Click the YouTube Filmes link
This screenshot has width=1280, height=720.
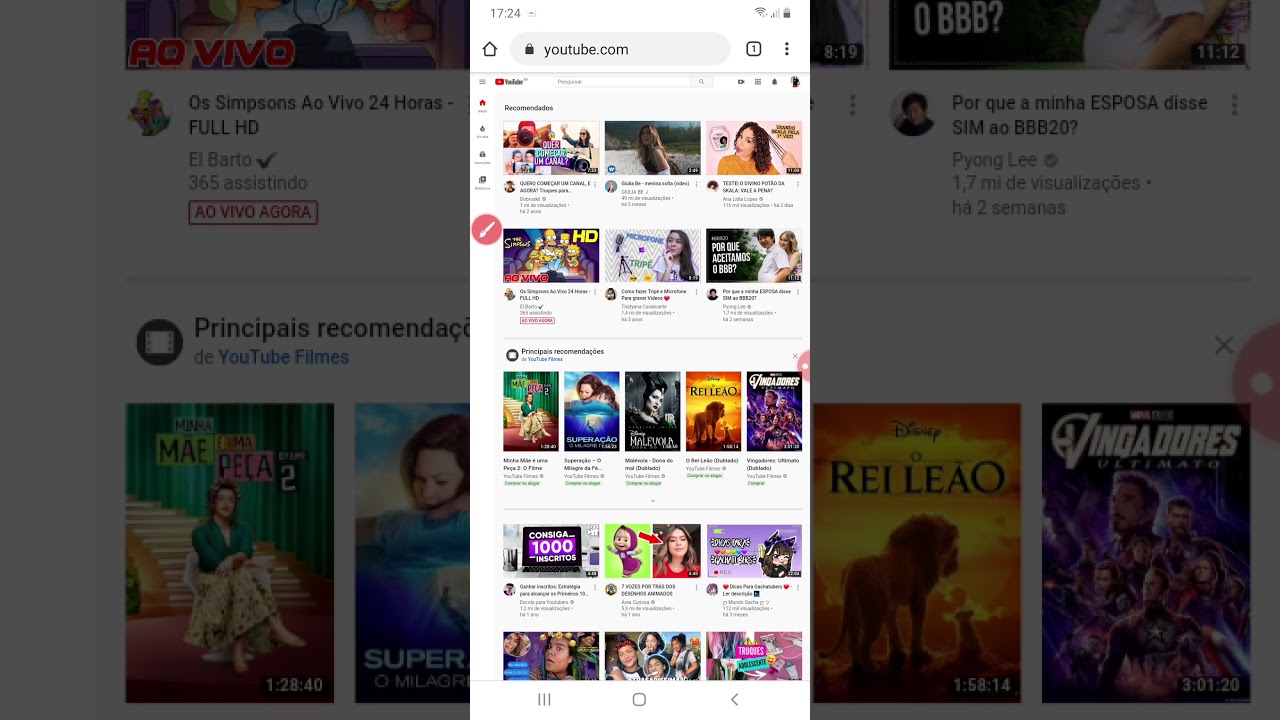[x=545, y=359]
